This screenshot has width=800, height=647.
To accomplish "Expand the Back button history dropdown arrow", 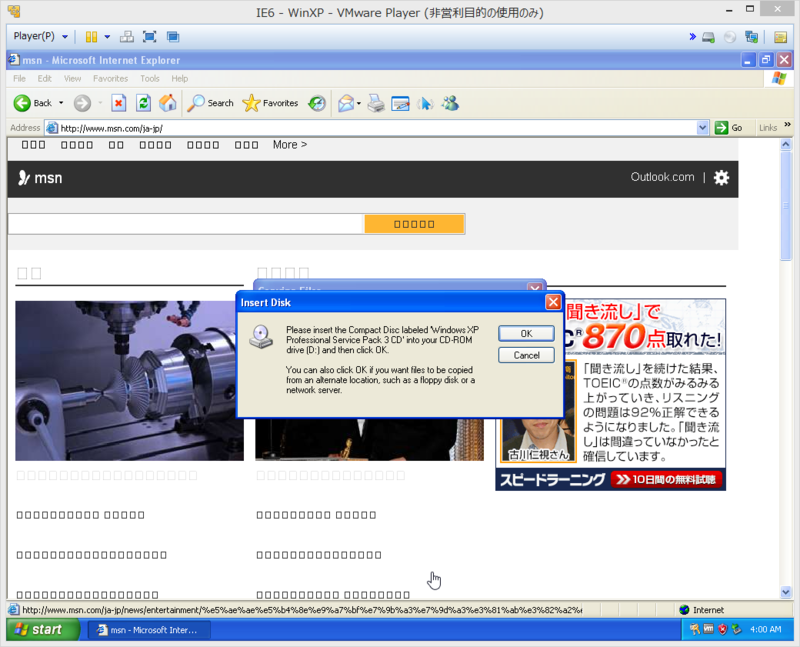I will [x=61, y=103].
